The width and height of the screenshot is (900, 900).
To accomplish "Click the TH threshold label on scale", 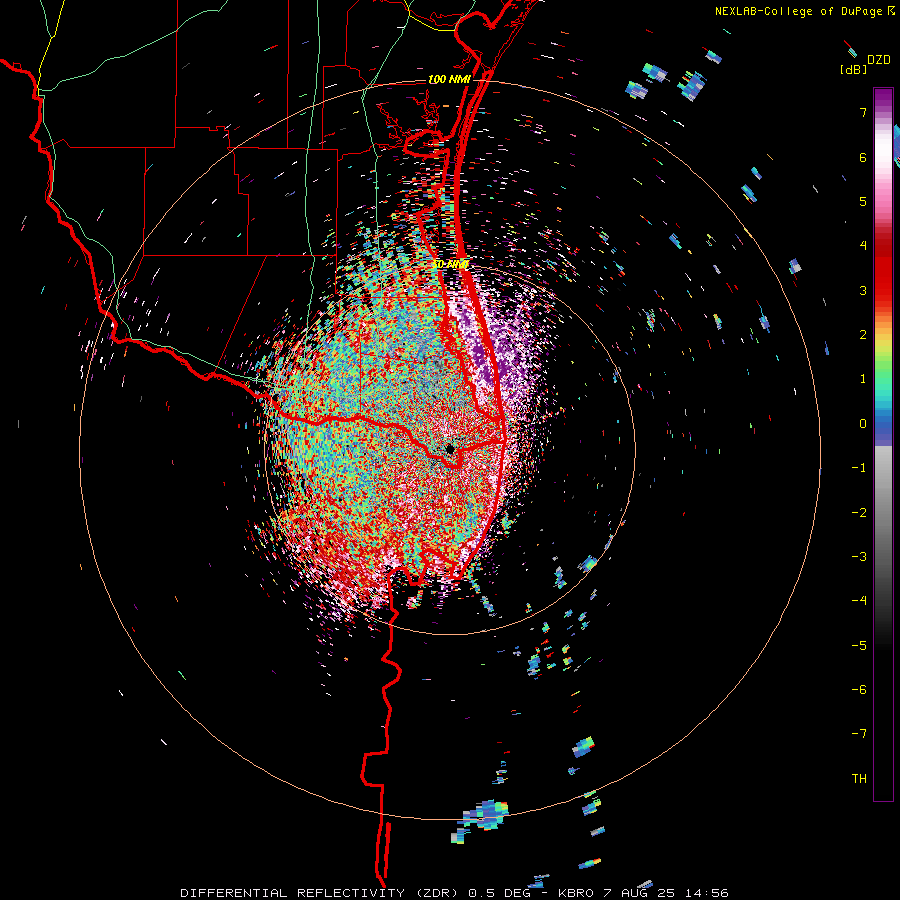I will [859, 778].
